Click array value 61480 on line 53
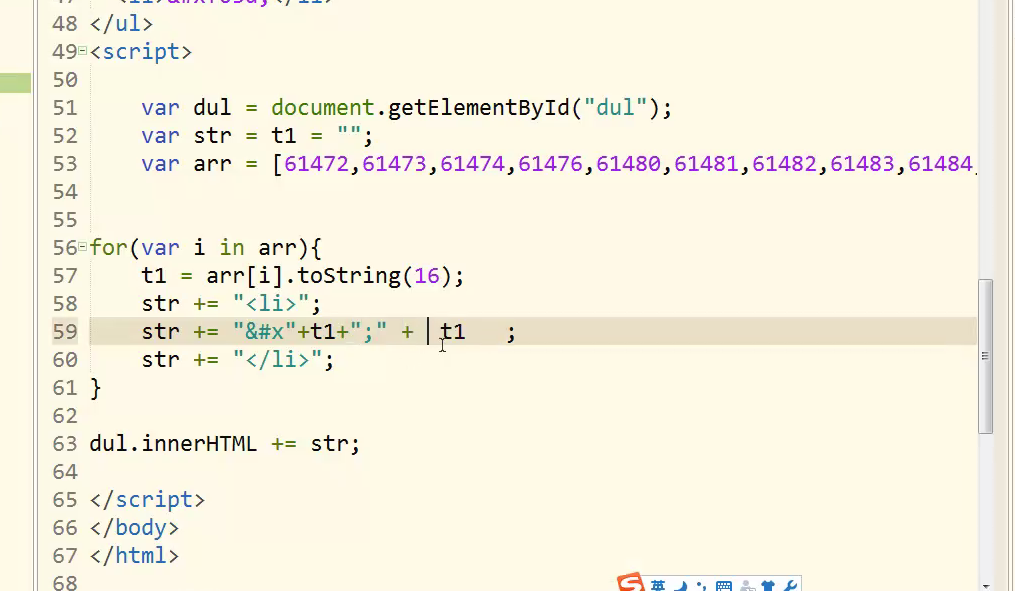The width and height of the screenshot is (1015, 591). (x=628, y=164)
